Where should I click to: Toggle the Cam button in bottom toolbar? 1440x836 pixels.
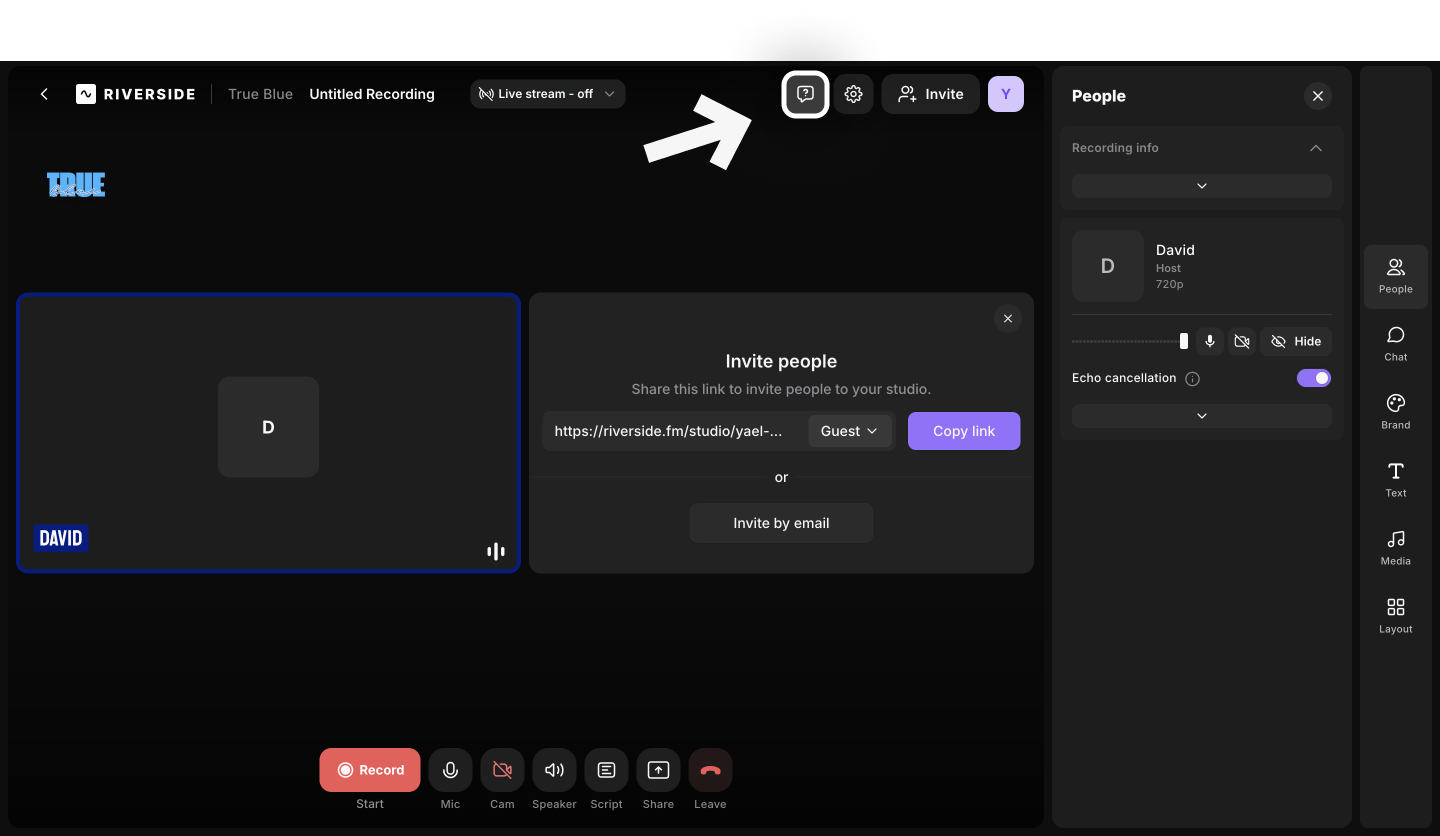pos(502,770)
